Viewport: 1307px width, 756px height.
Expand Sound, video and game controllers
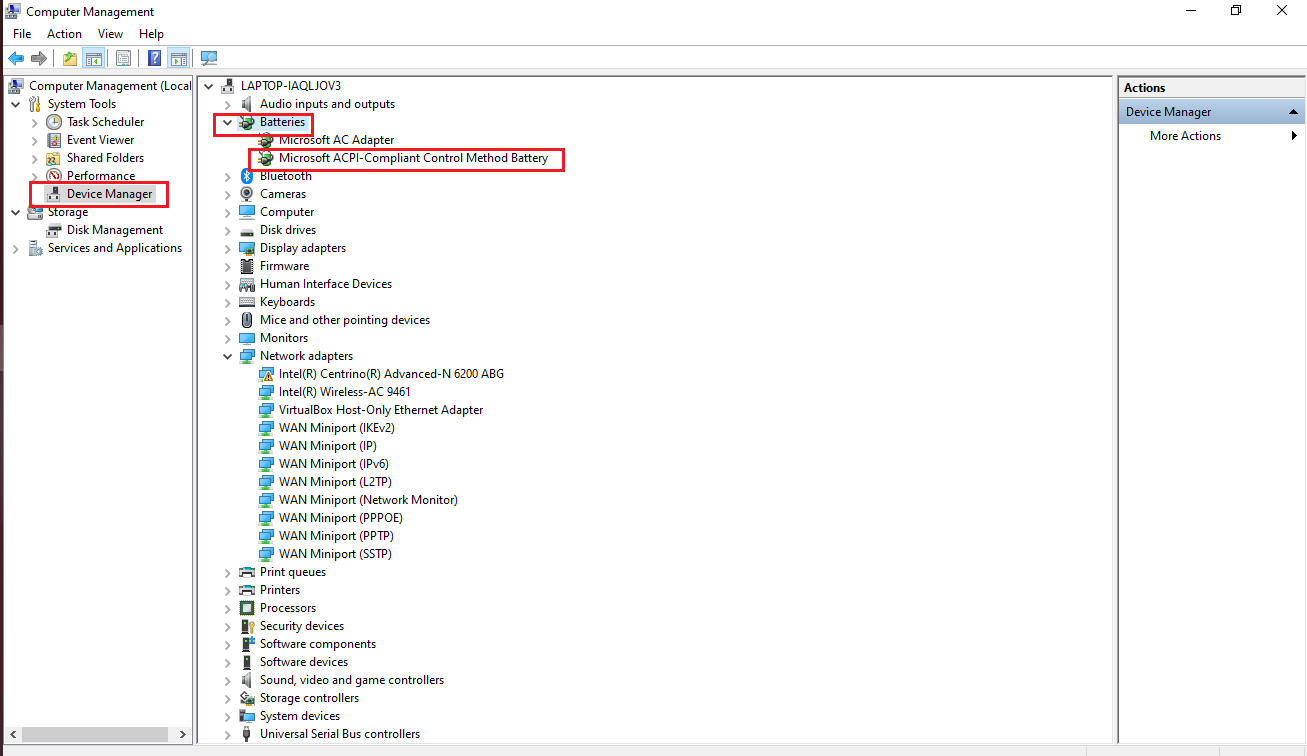(x=228, y=680)
